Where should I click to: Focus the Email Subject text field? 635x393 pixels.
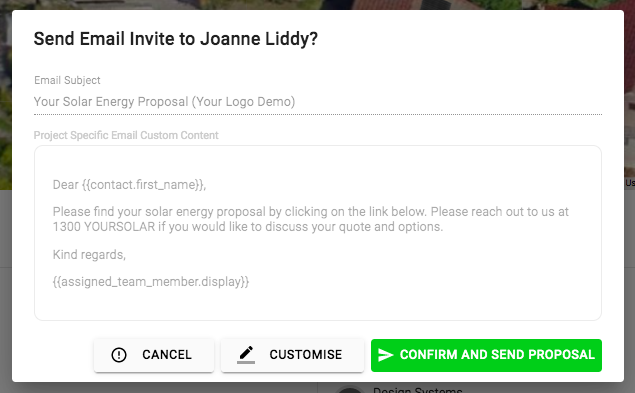[318, 102]
